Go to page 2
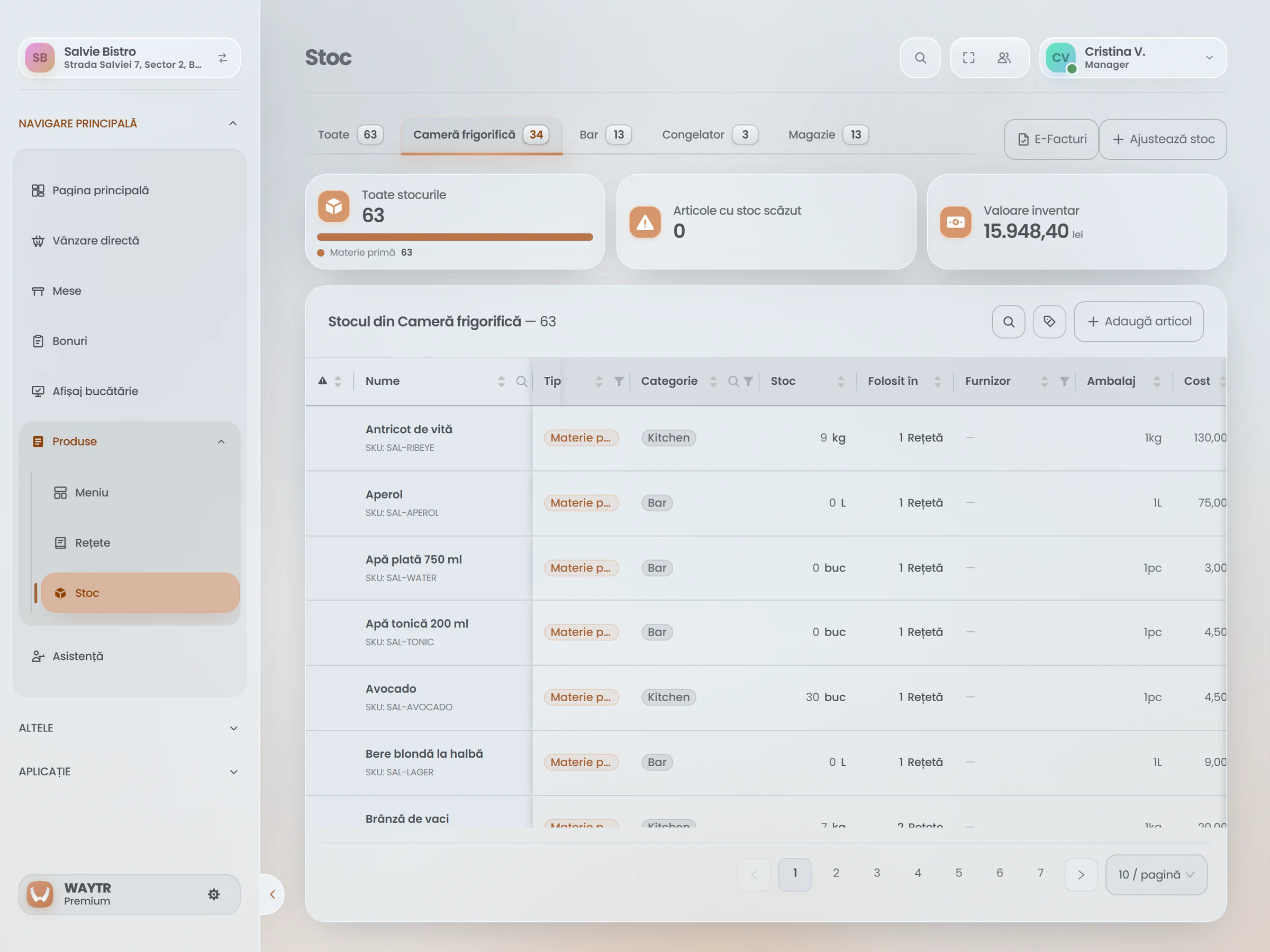Viewport: 1270px width, 952px height. (x=836, y=873)
